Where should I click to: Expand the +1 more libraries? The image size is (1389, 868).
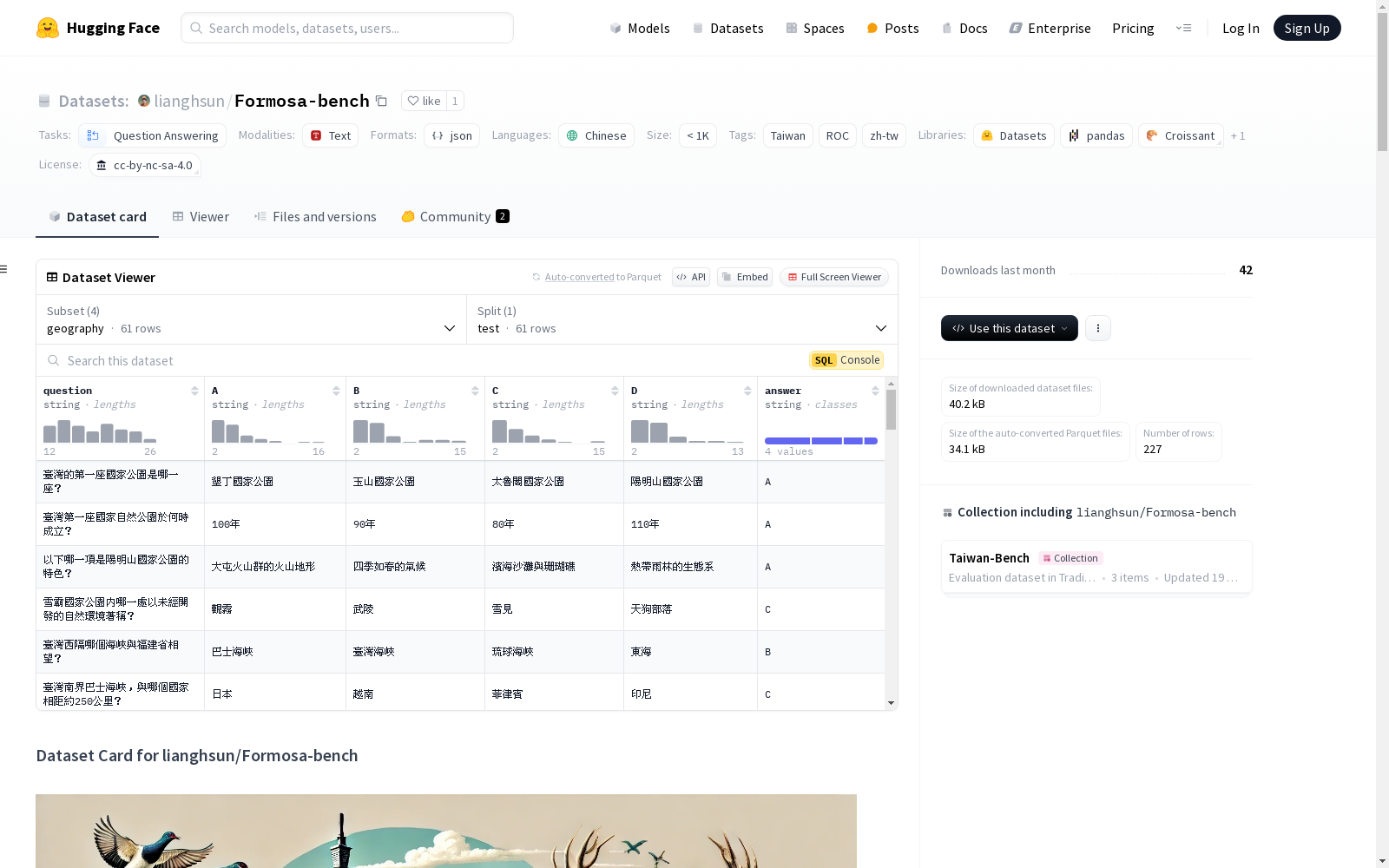(x=1238, y=135)
